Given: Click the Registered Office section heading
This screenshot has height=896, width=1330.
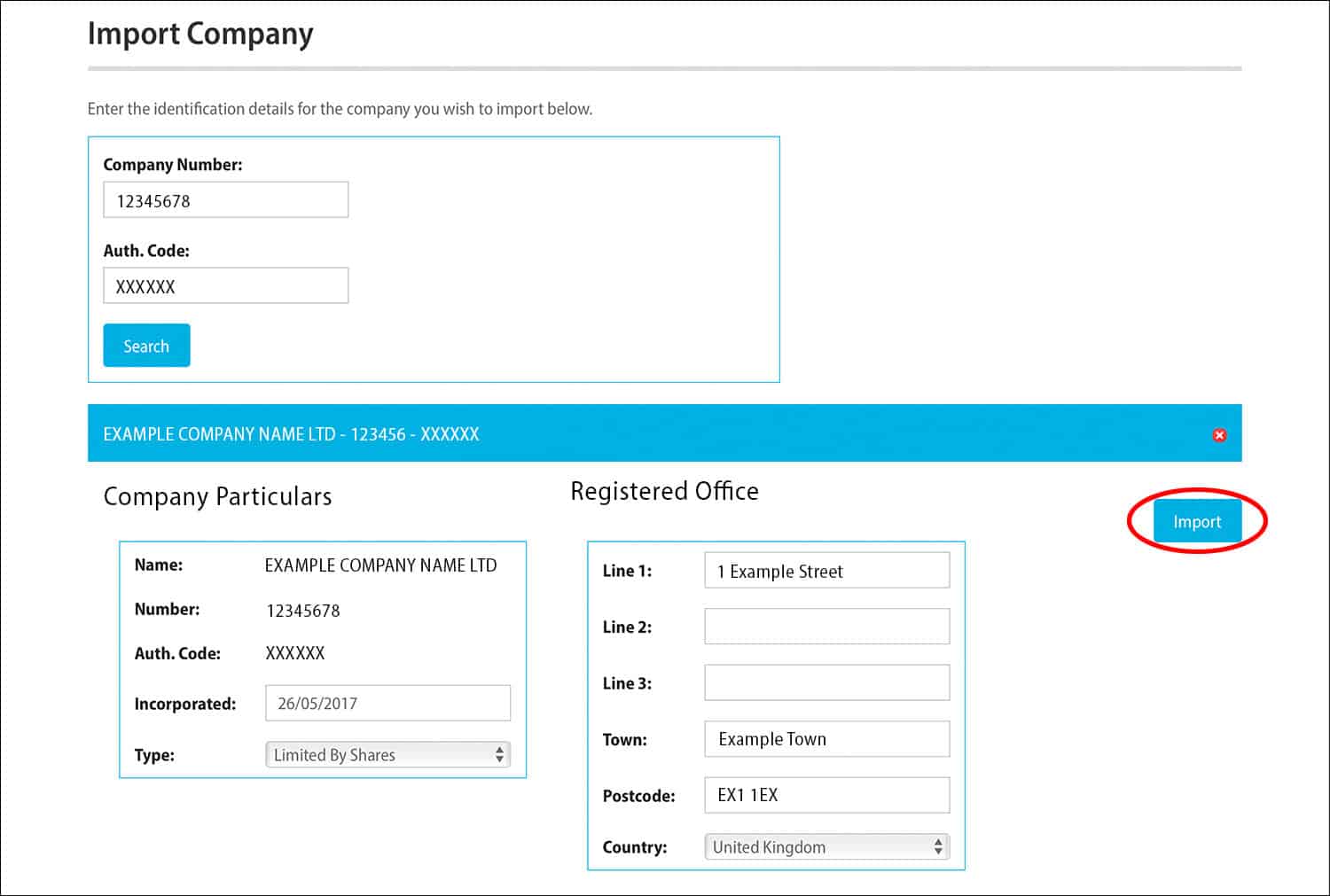Looking at the screenshot, I should click(x=664, y=491).
